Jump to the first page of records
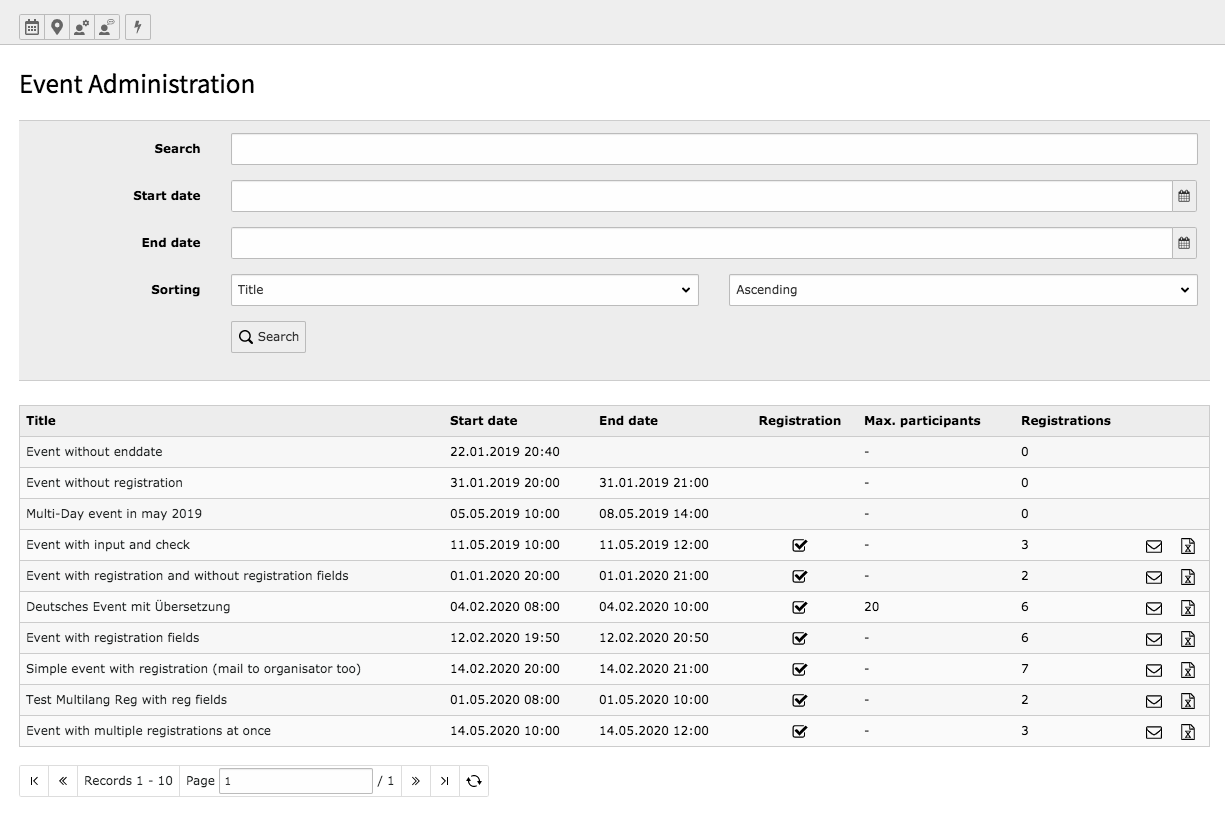 click(x=34, y=781)
